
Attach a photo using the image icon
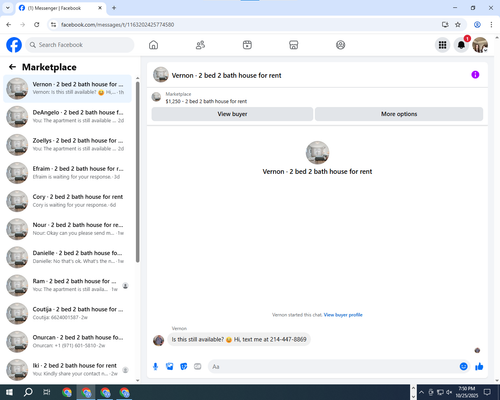[170, 367]
